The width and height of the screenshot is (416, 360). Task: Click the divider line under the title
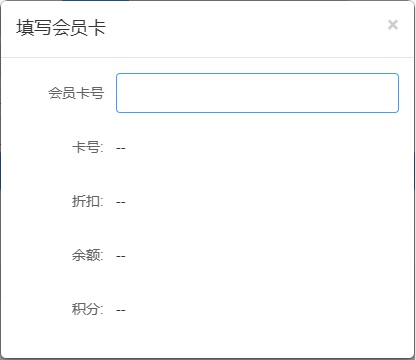pyautogui.click(x=207, y=57)
